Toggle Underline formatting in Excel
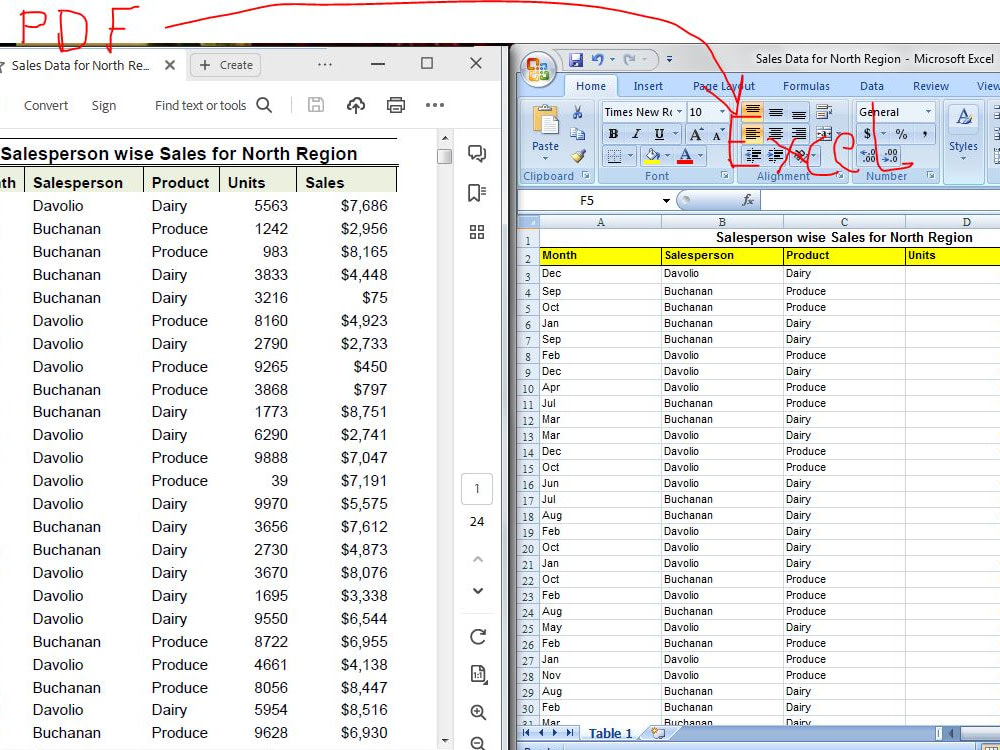 pyautogui.click(x=659, y=134)
